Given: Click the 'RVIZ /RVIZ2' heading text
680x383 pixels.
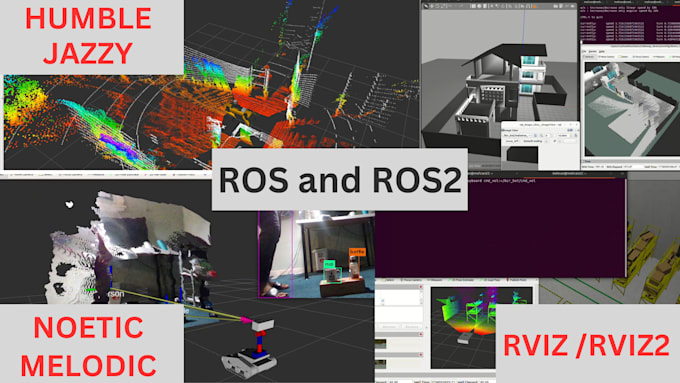Looking at the screenshot, I should click(586, 346).
